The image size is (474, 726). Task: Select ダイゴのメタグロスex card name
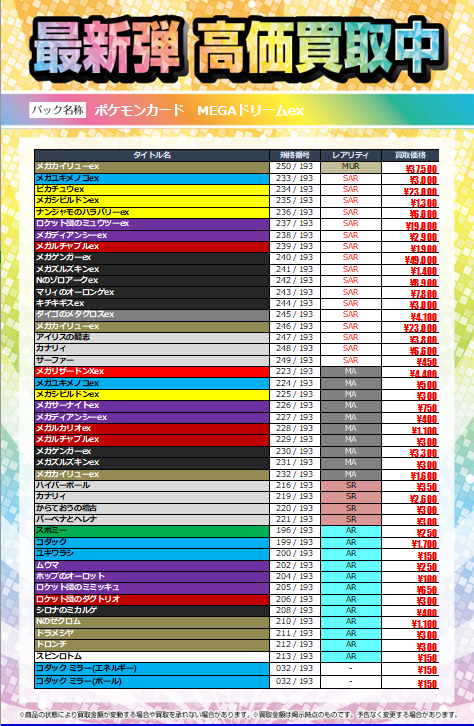pos(75,314)
